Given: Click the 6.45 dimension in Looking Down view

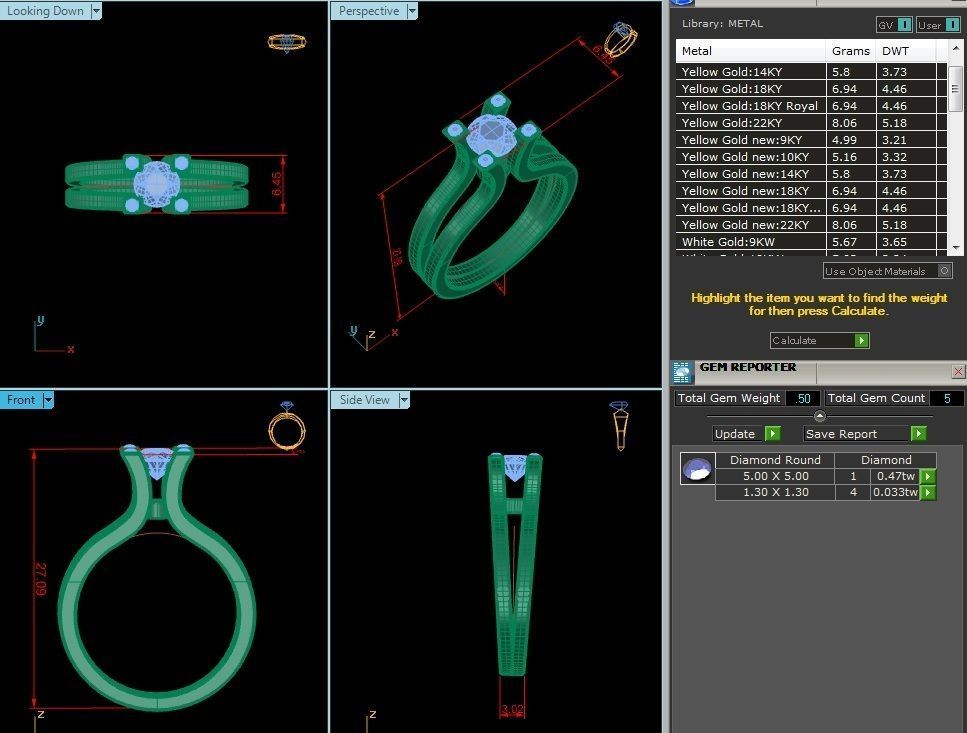Looking at the screenshot, I should tap(276, 184).
